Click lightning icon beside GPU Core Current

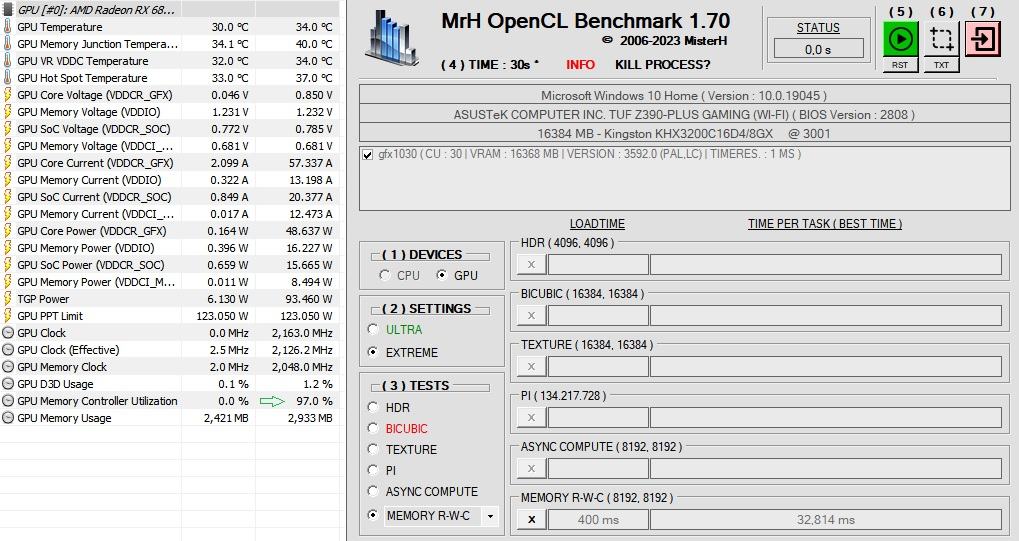tap(8, 163)
